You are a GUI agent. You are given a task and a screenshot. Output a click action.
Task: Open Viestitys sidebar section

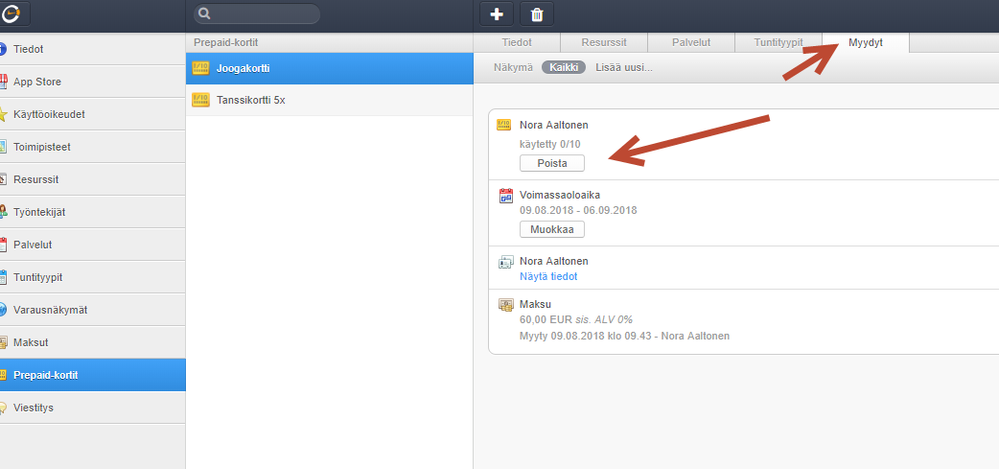92,408
